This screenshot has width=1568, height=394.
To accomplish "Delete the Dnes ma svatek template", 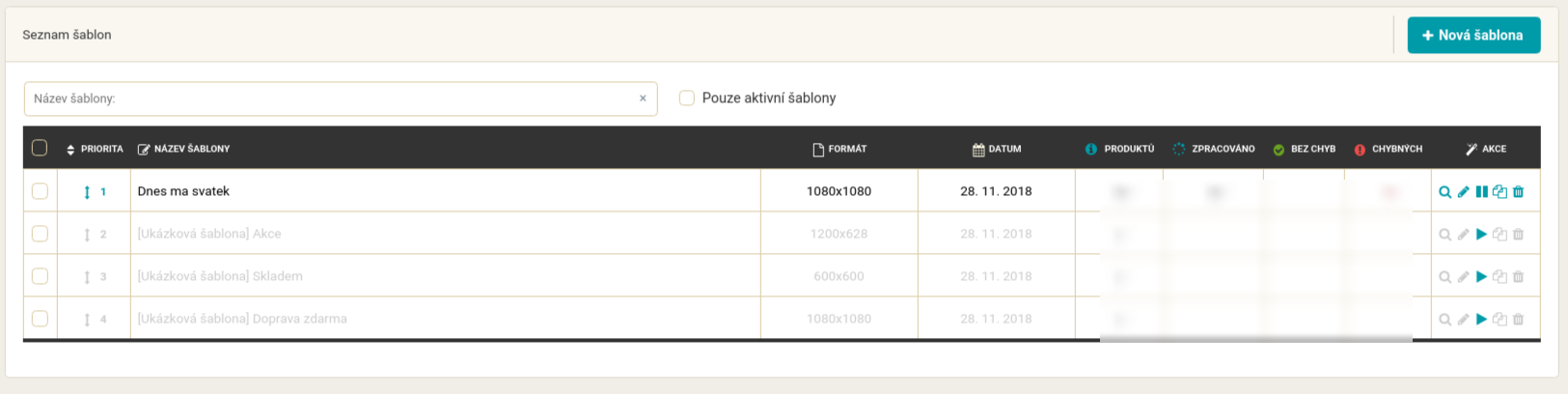I will (1518, 192).
